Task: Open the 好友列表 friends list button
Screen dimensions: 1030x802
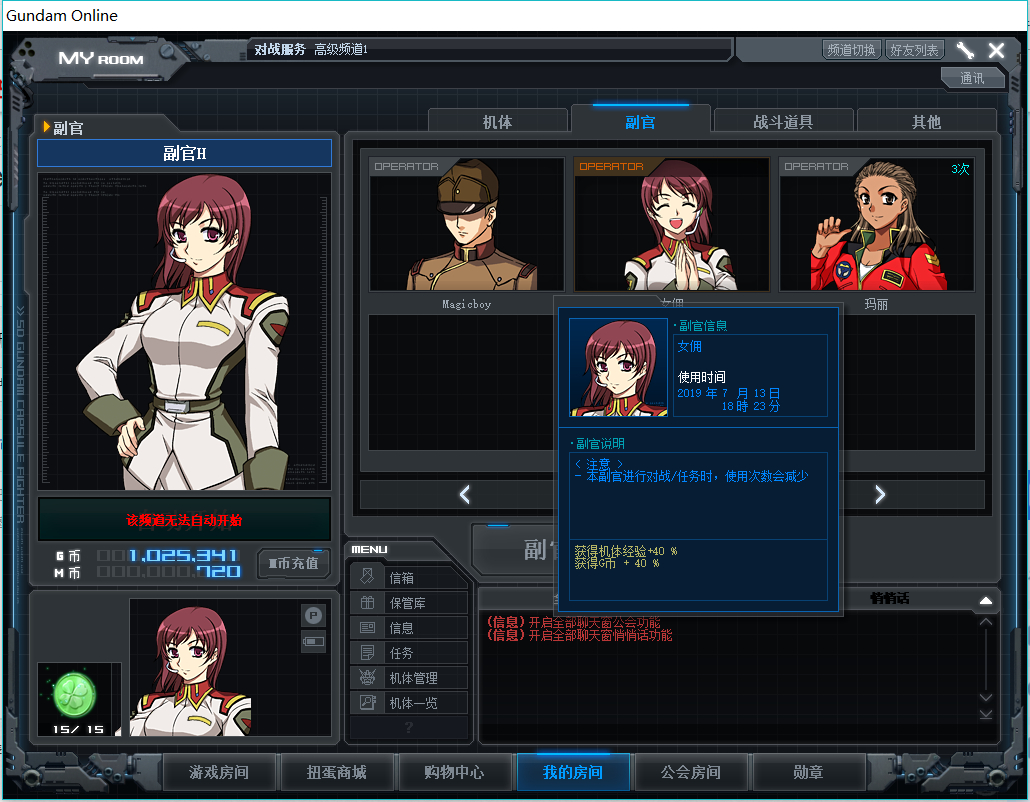Action: 914,50
